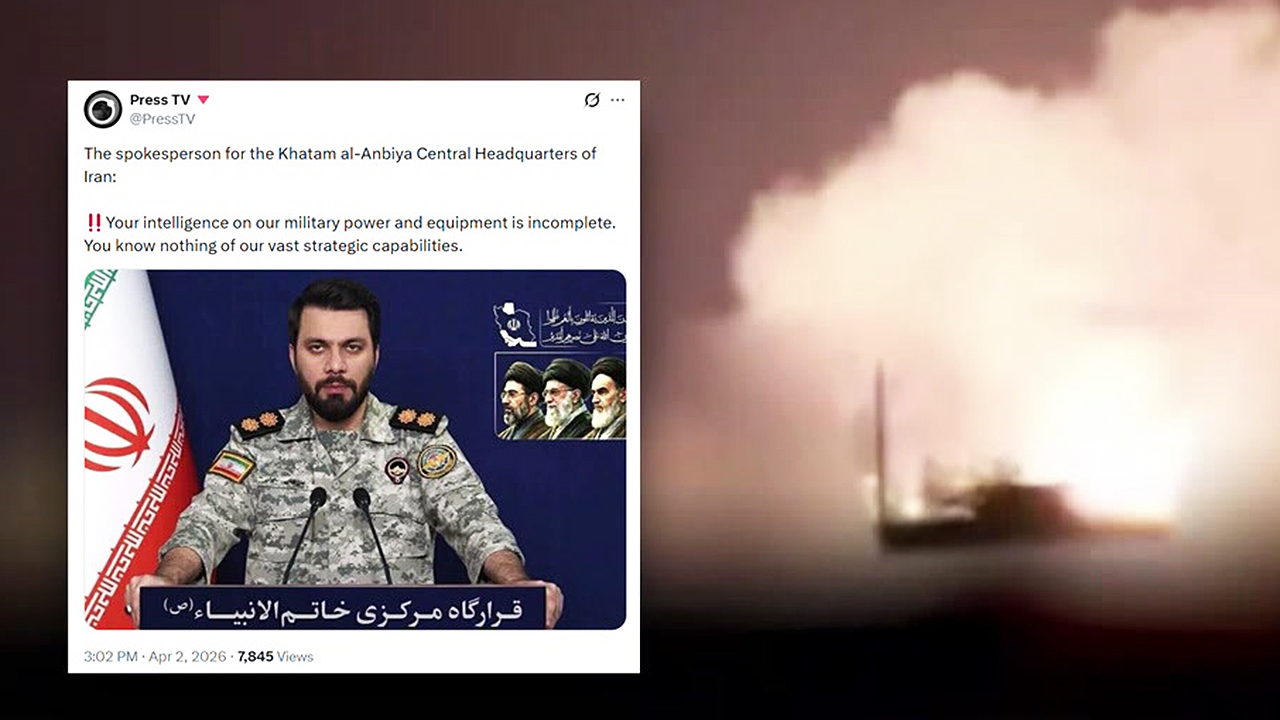This screenshot has width=1280, height=720.
Task: Open the @PressTV handle link
Action: (x=162, y=119)
